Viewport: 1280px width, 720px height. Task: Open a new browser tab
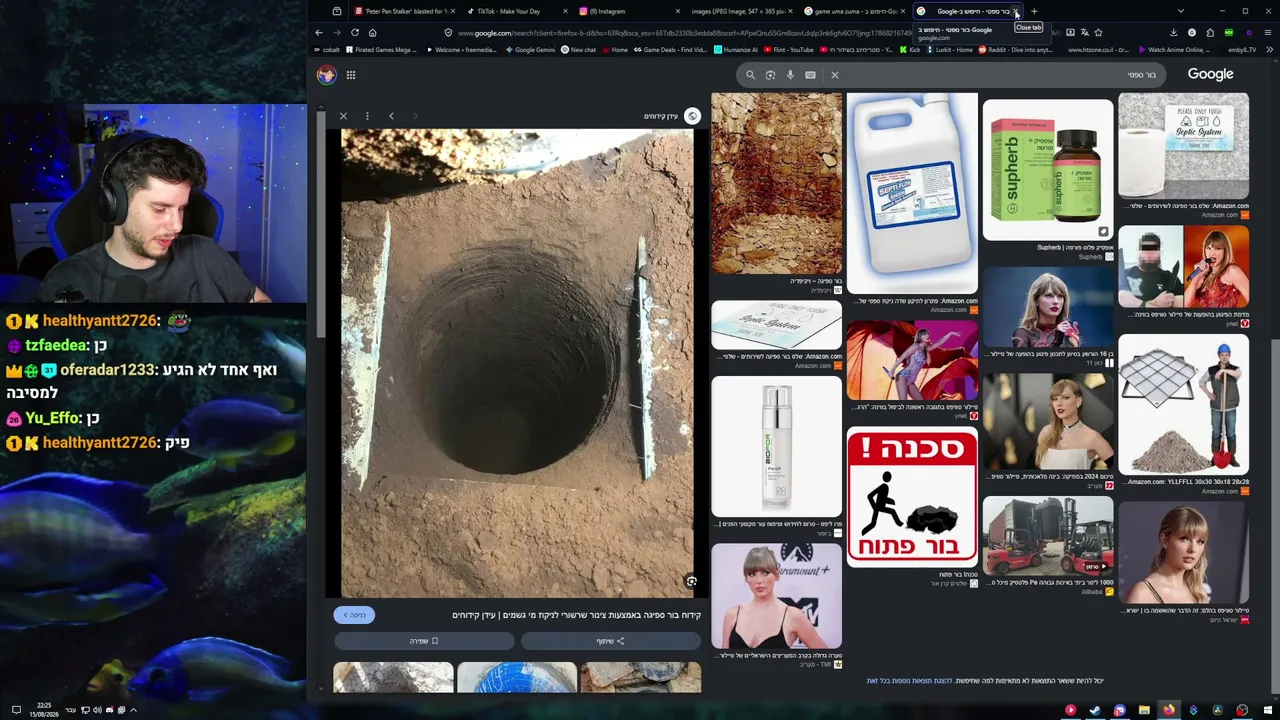(1034, 11)
